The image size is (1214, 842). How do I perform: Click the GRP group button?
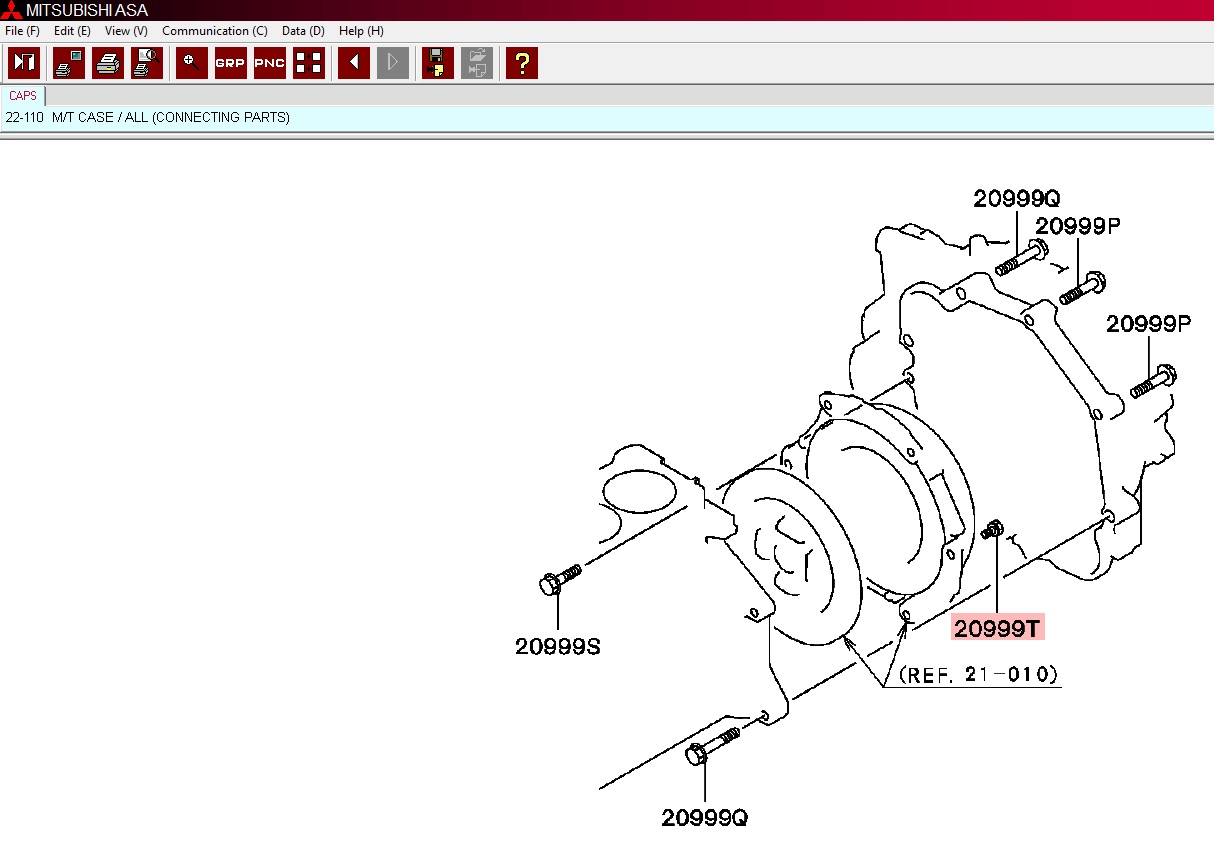click(x=231, y=63)
